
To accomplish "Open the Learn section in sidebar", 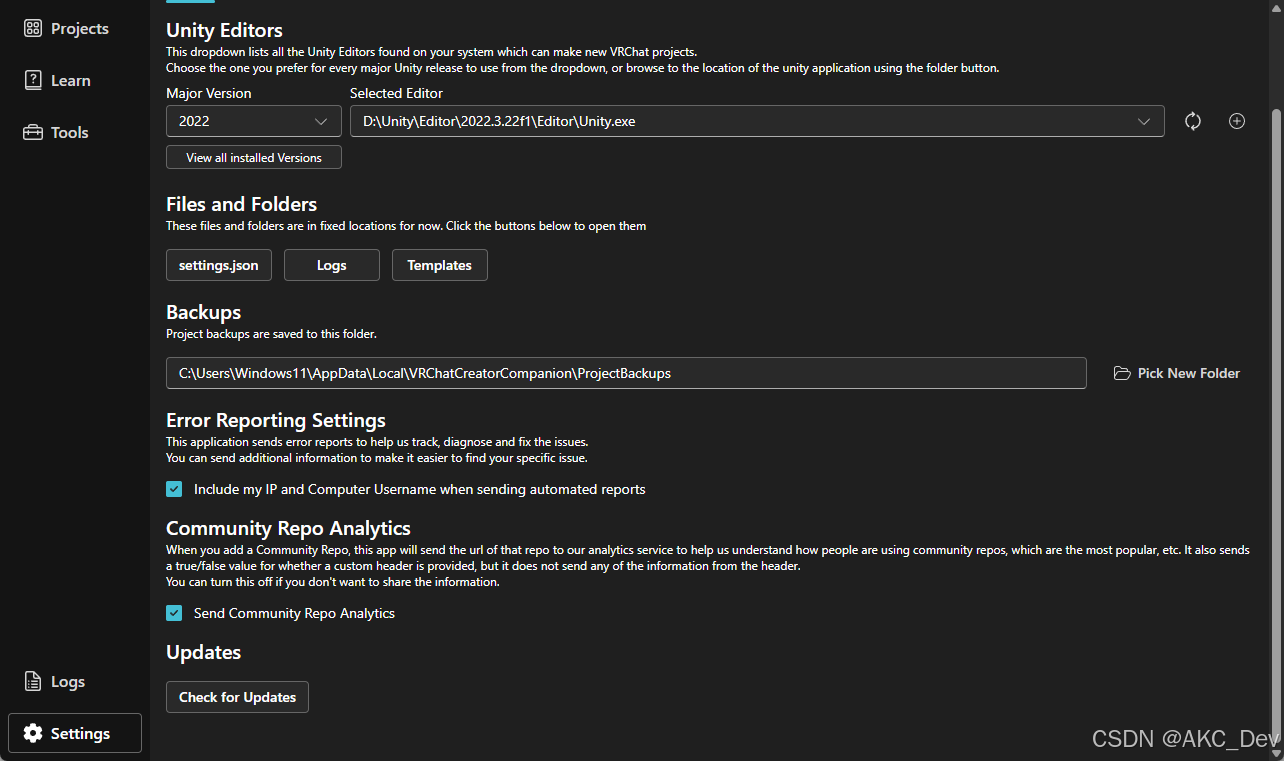I will (75, 81).
